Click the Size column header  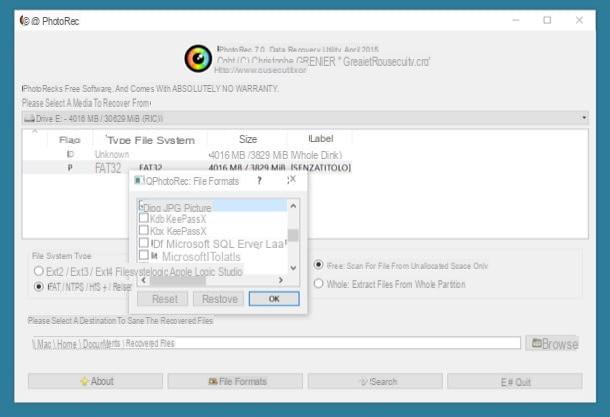(248, 139)
